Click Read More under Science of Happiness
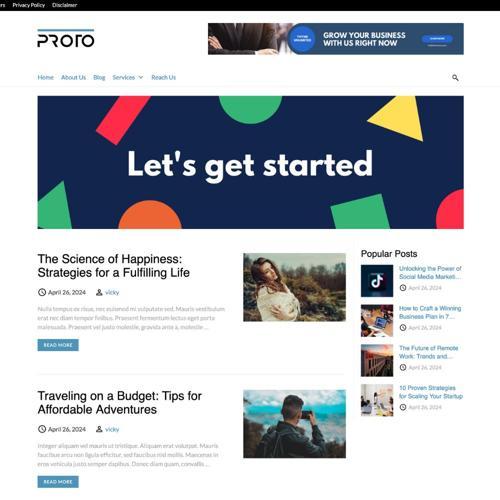This screenshot has width=500, height=500. [58, 345]
